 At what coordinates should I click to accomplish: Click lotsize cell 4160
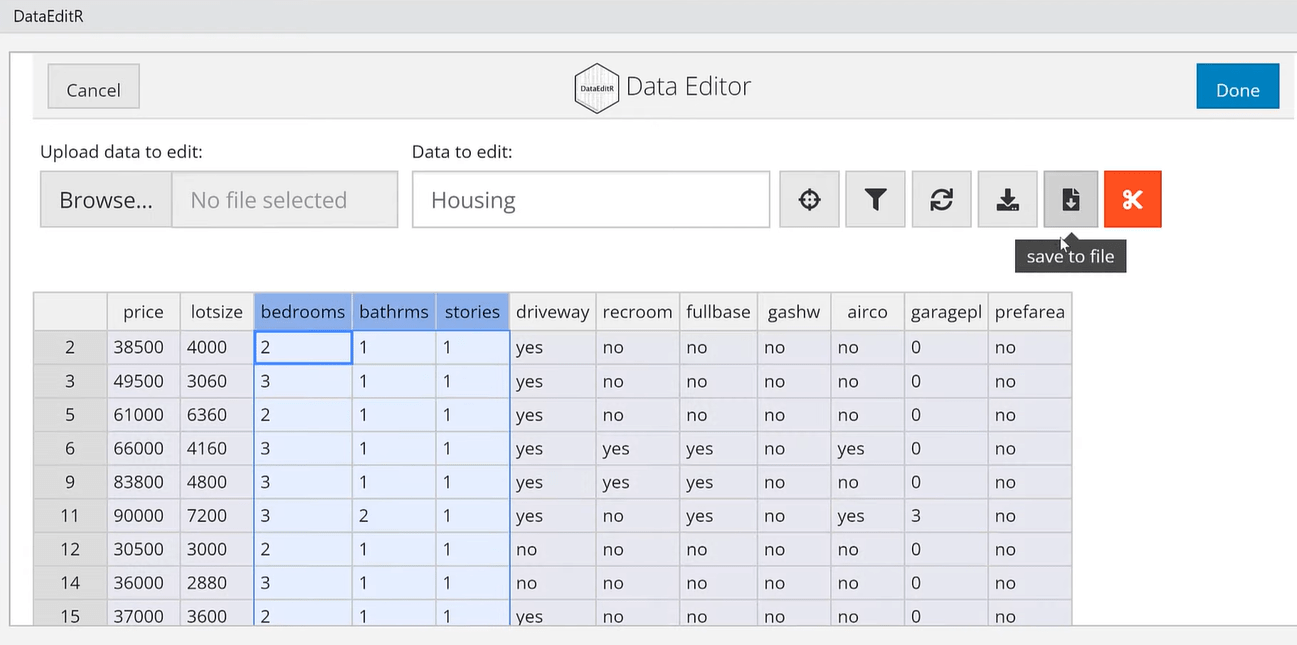pyautogui.click(x=217, y=449)
